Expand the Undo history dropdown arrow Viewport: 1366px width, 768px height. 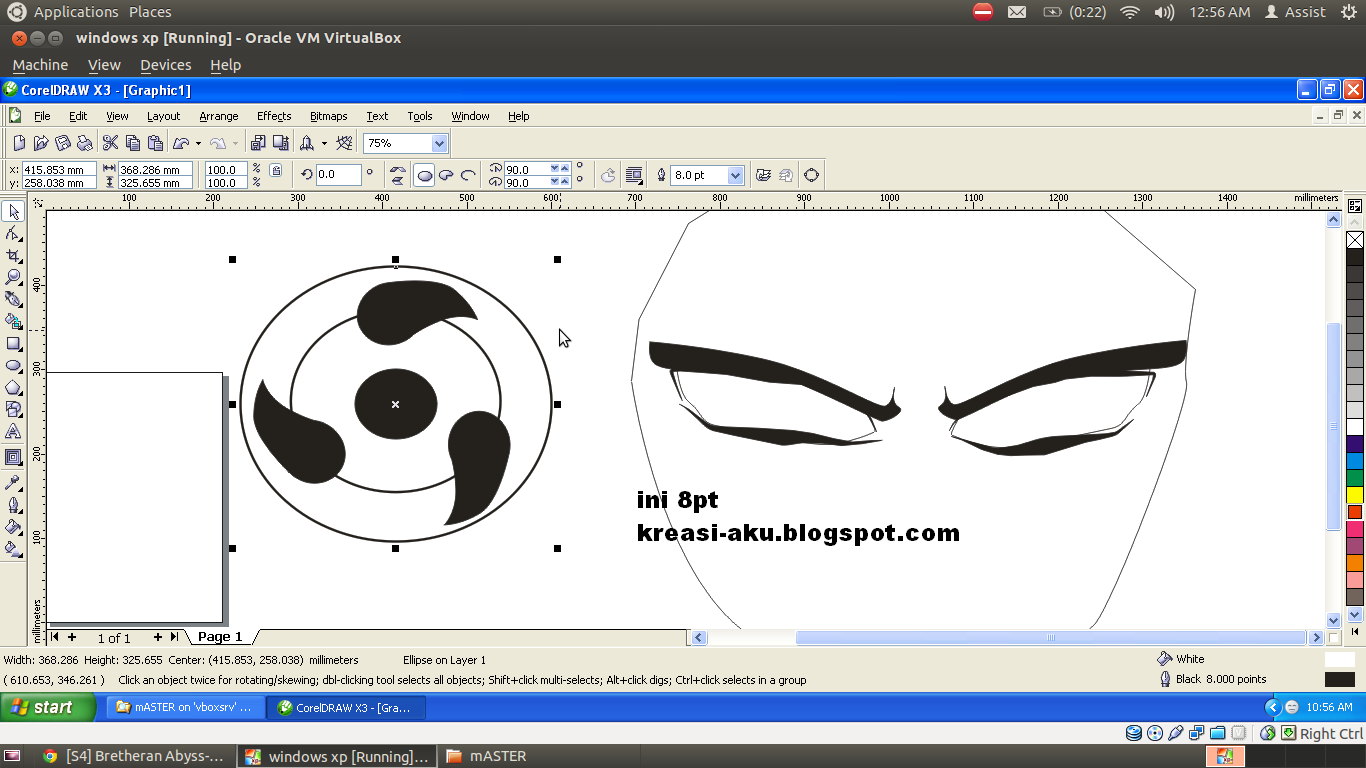(198, 143)
